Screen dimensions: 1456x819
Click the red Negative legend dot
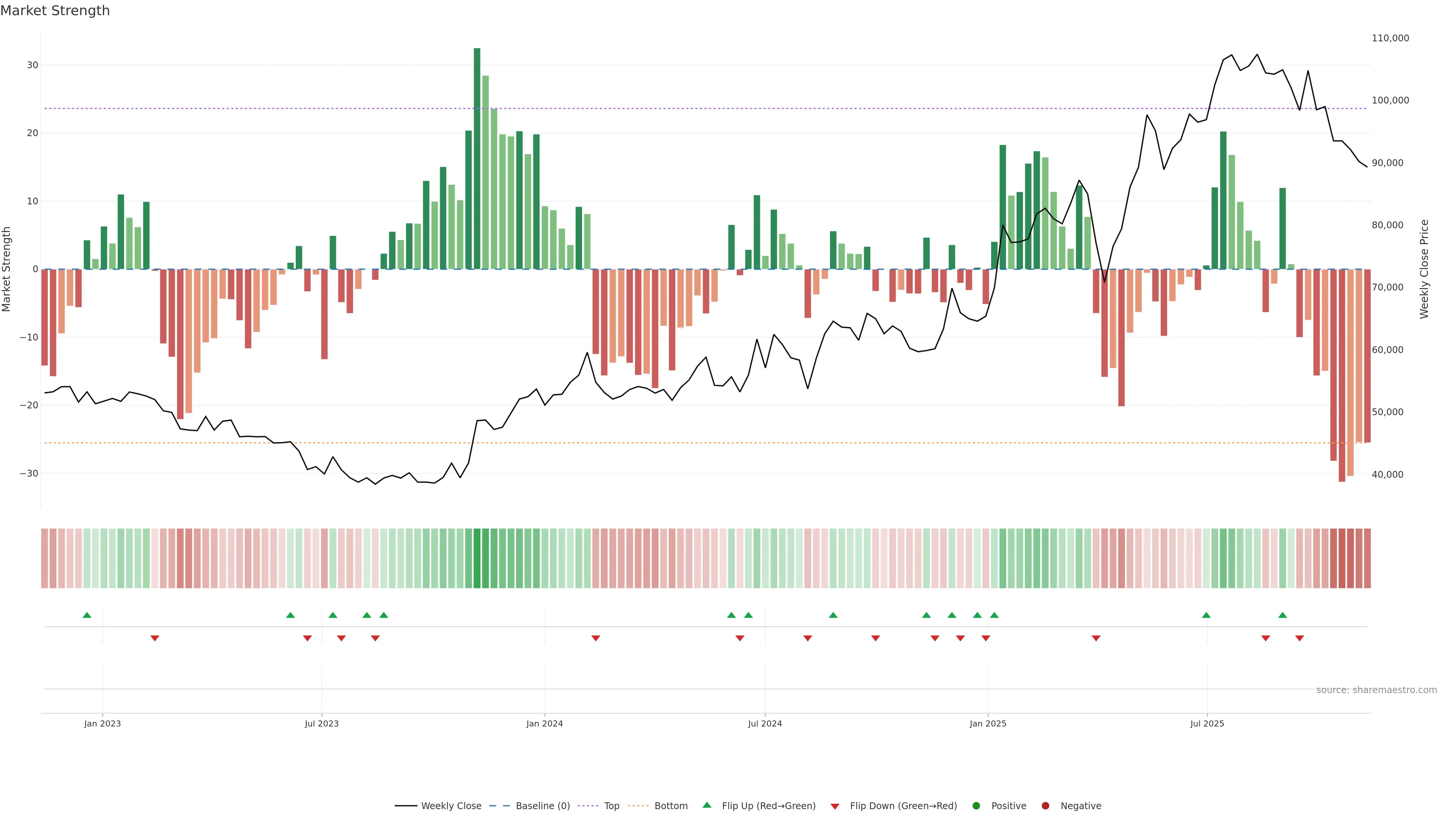pyautogui.click(x=1045, y=805)
